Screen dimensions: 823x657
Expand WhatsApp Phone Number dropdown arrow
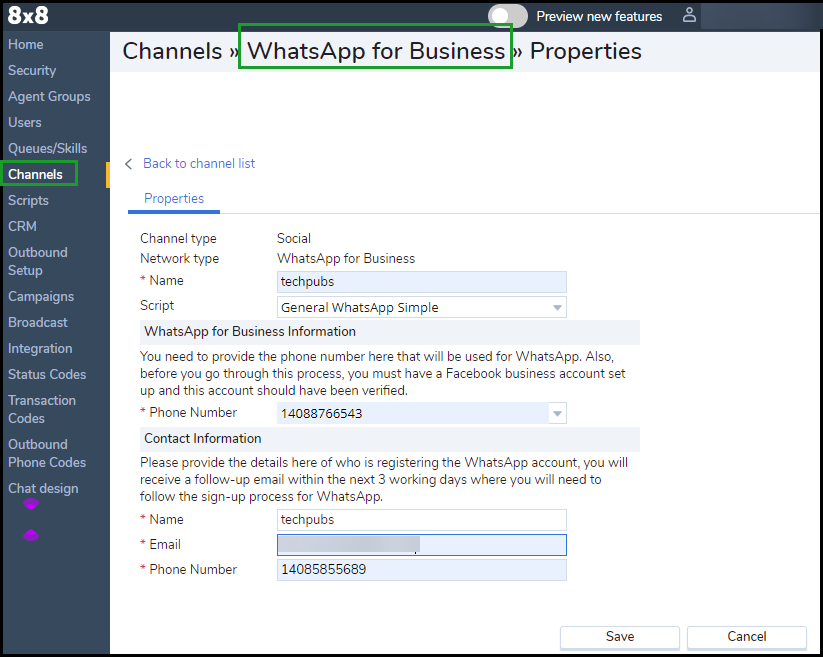pos(557,414)
